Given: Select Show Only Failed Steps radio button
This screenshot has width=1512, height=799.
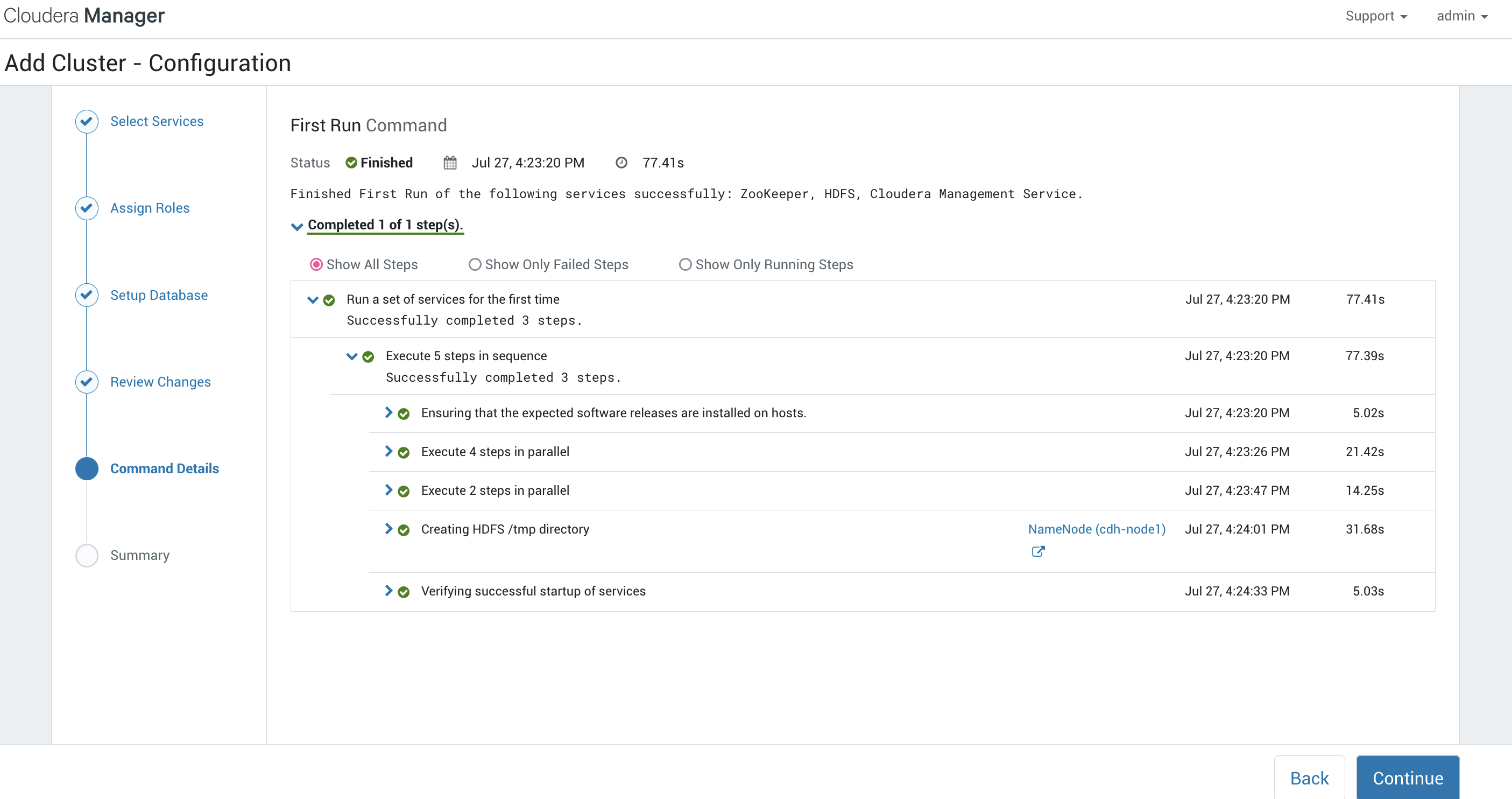Looking at the screenshot, I should [x=474, y=264].
